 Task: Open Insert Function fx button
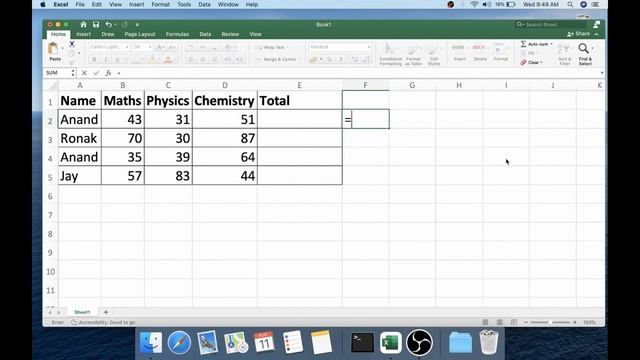tap(108, 73)
